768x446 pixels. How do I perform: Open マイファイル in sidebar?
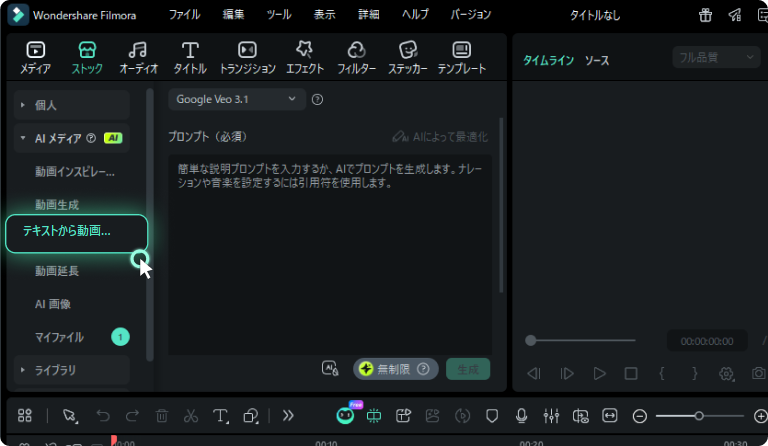59,337
